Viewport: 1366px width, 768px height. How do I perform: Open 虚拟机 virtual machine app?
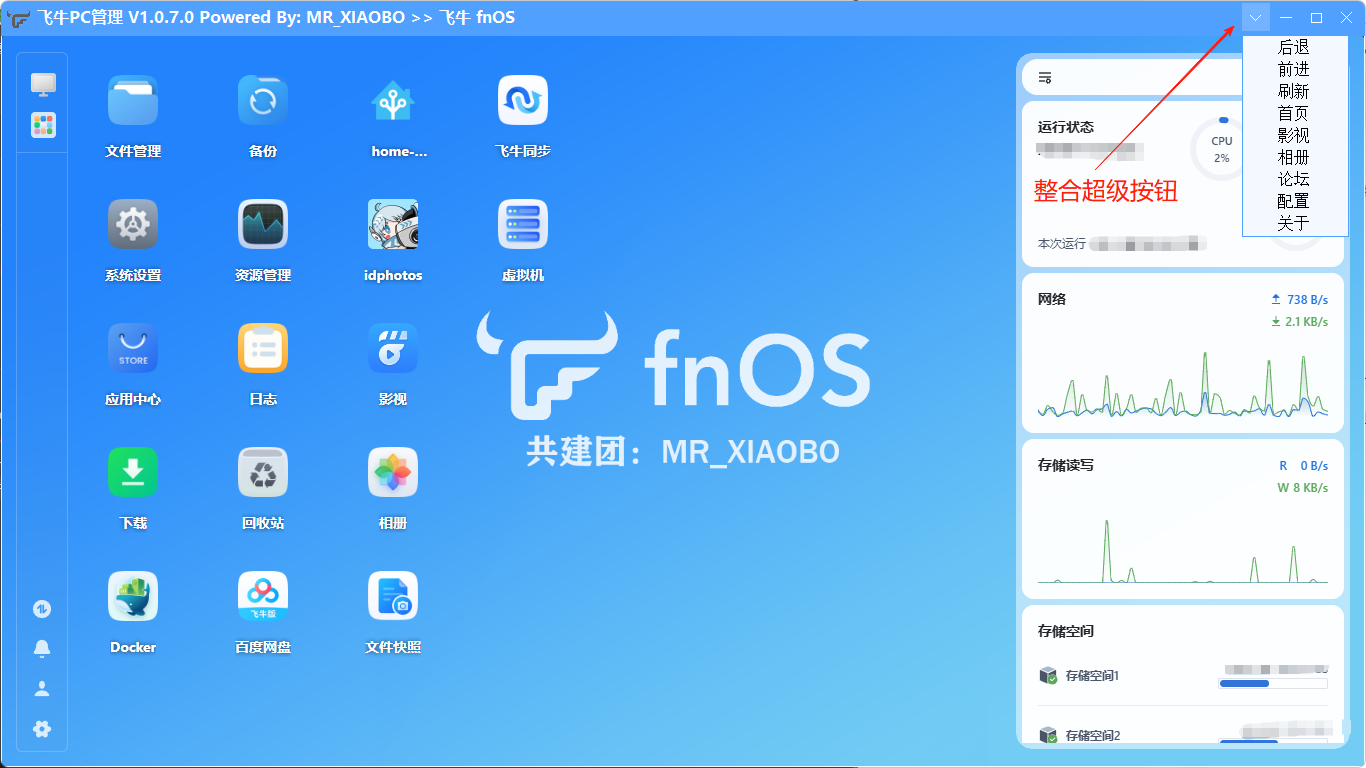point(523,224)
